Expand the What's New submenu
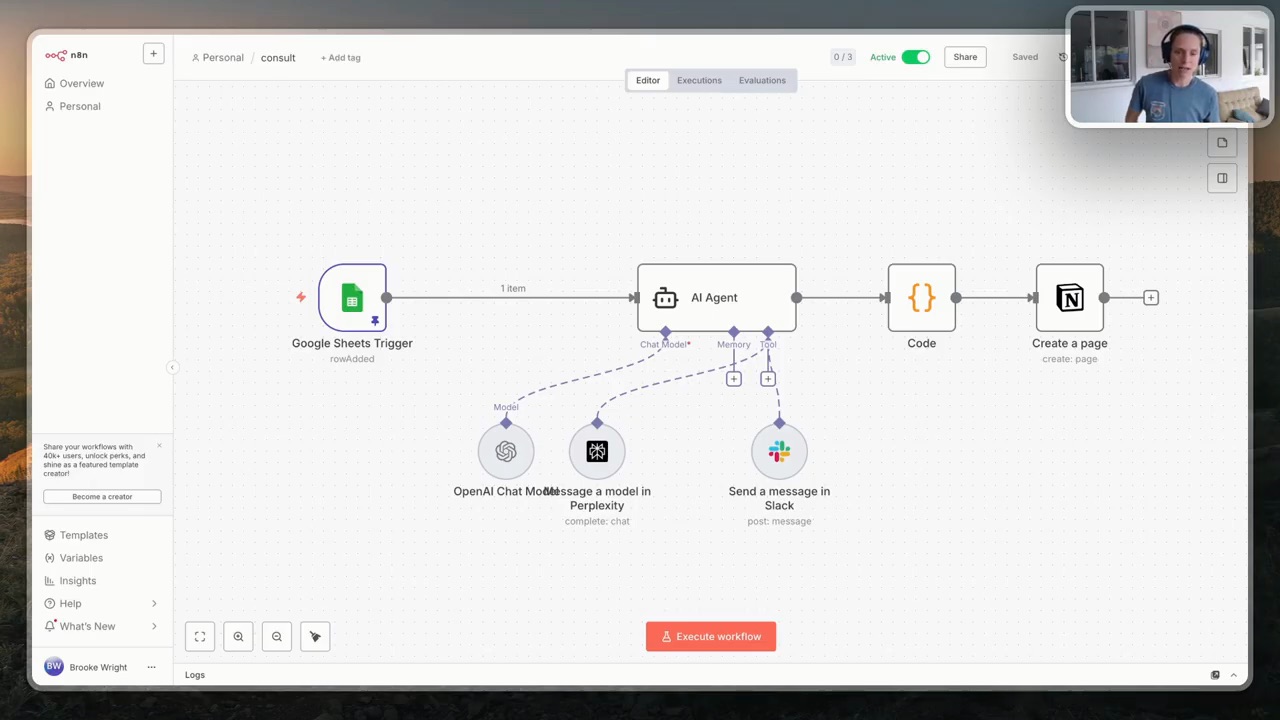Image resolution: width=1280 pixels, height=720 pixels. pyautogui.click(x=154, y=626)
